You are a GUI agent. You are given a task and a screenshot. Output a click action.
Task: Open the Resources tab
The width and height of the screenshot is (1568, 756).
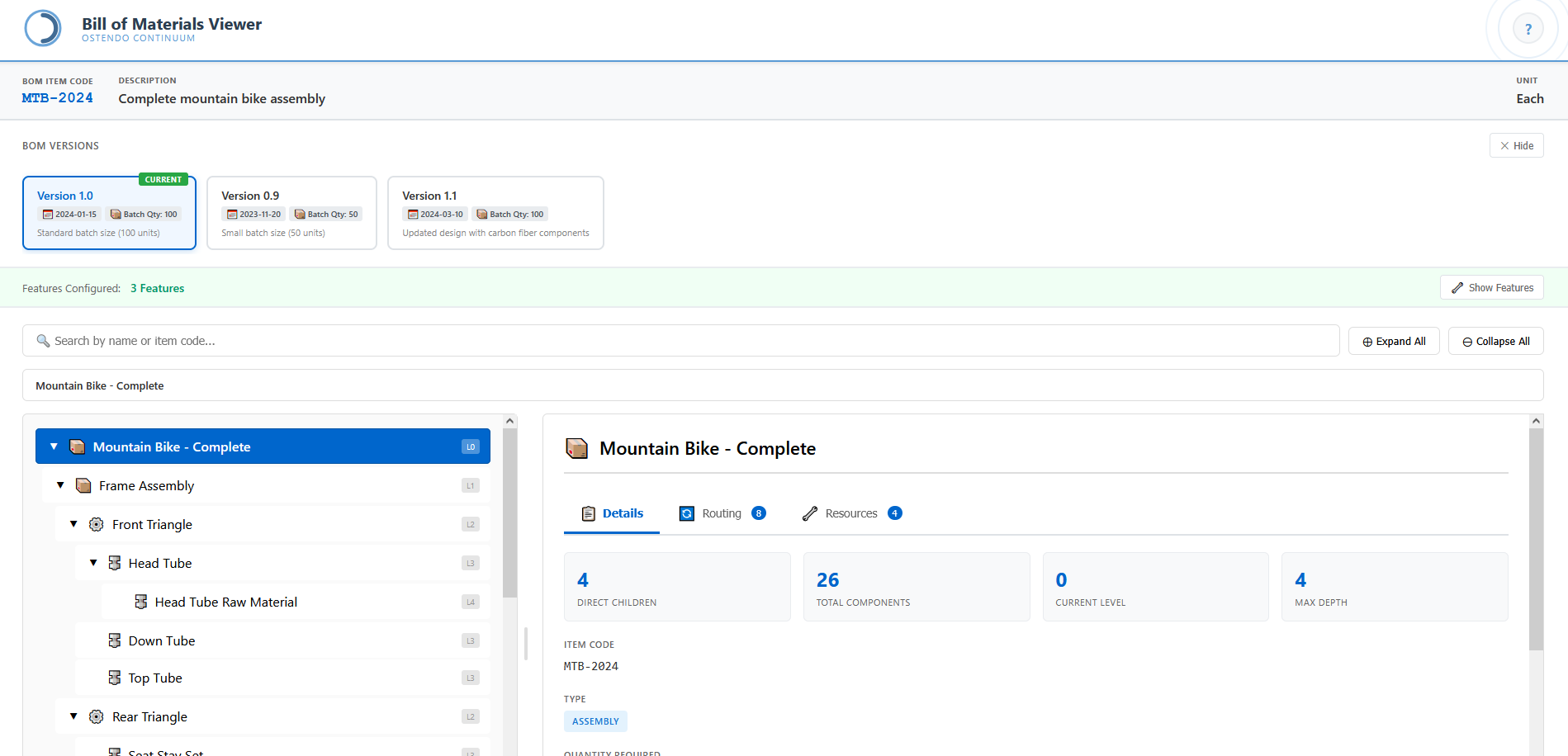click(x=851, y=513)
